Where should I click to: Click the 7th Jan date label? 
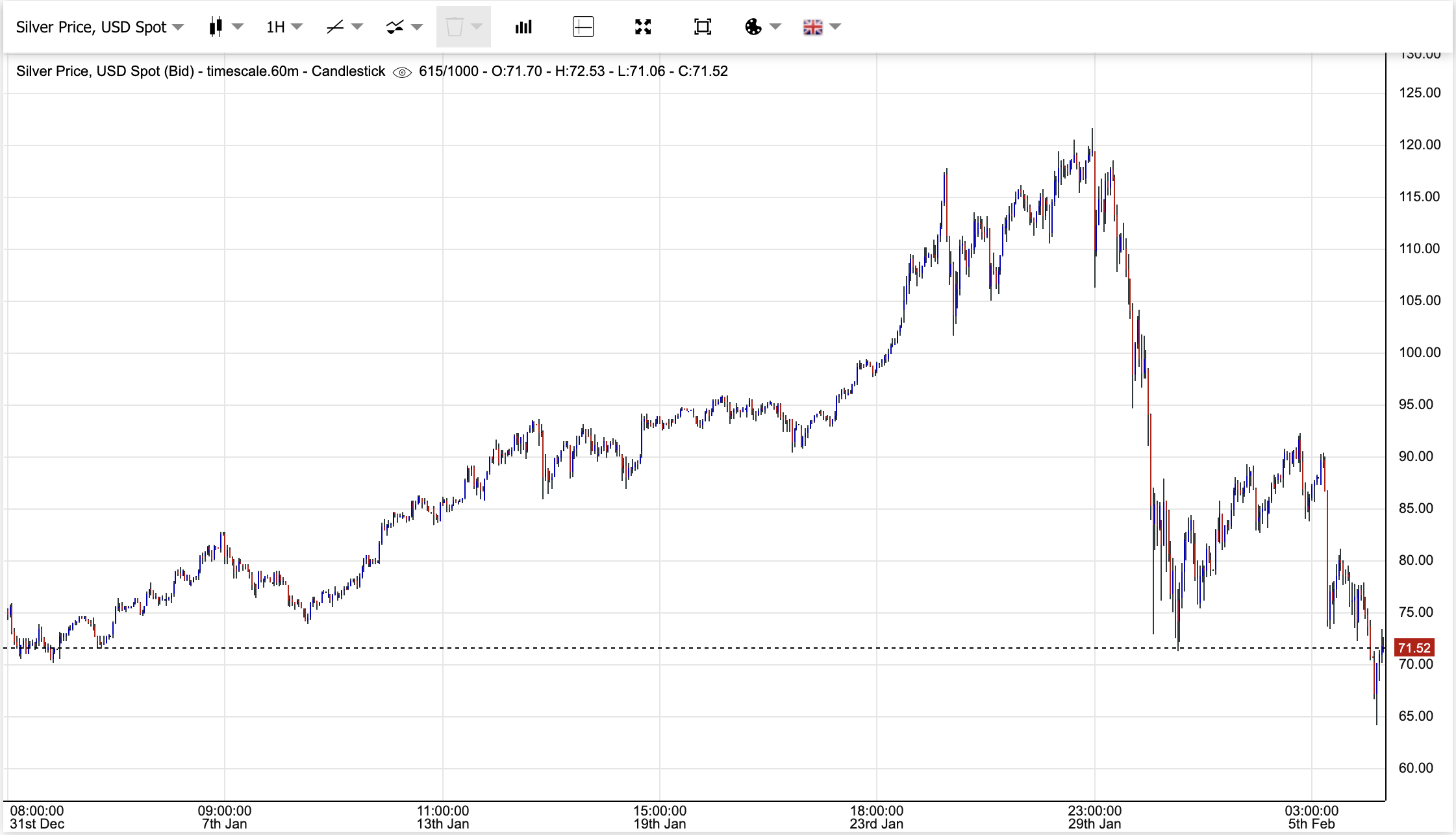point(224,824)
